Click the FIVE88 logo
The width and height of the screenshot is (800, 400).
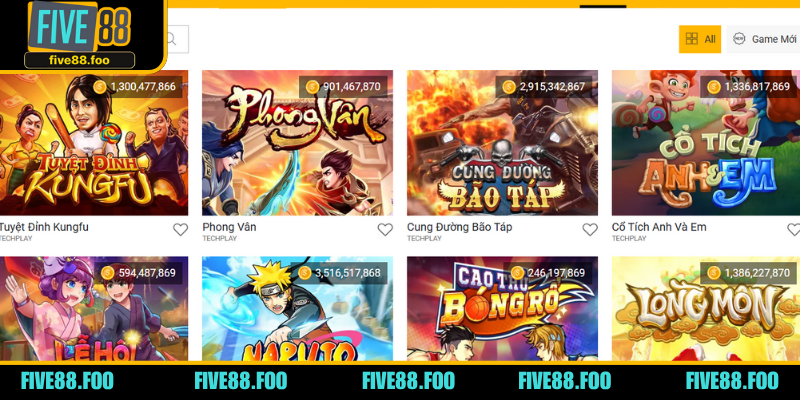[80, 34]
